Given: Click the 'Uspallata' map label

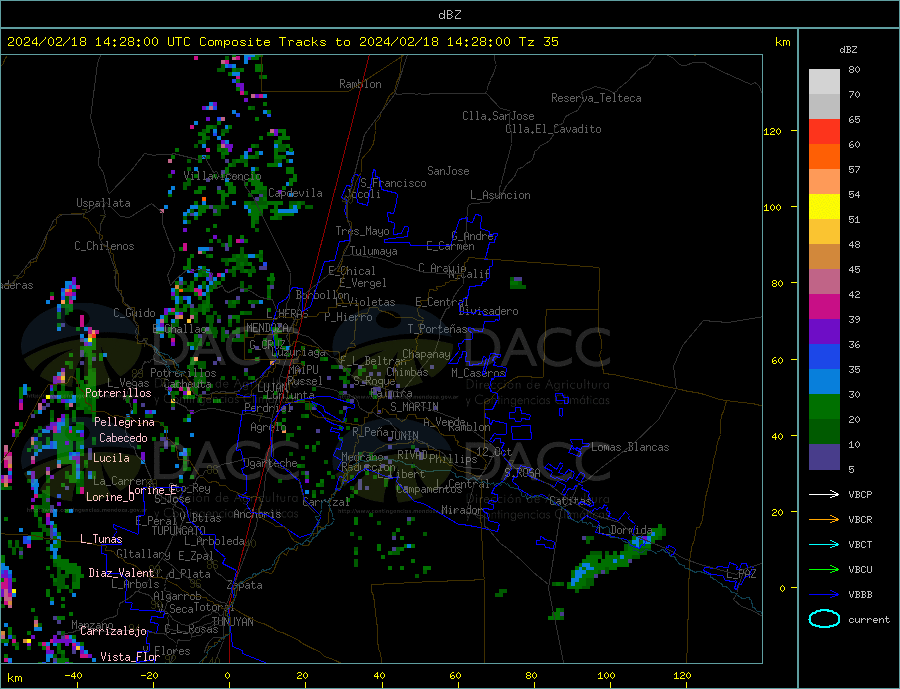Looking at the screenshot, I should (x=103, y=203).
